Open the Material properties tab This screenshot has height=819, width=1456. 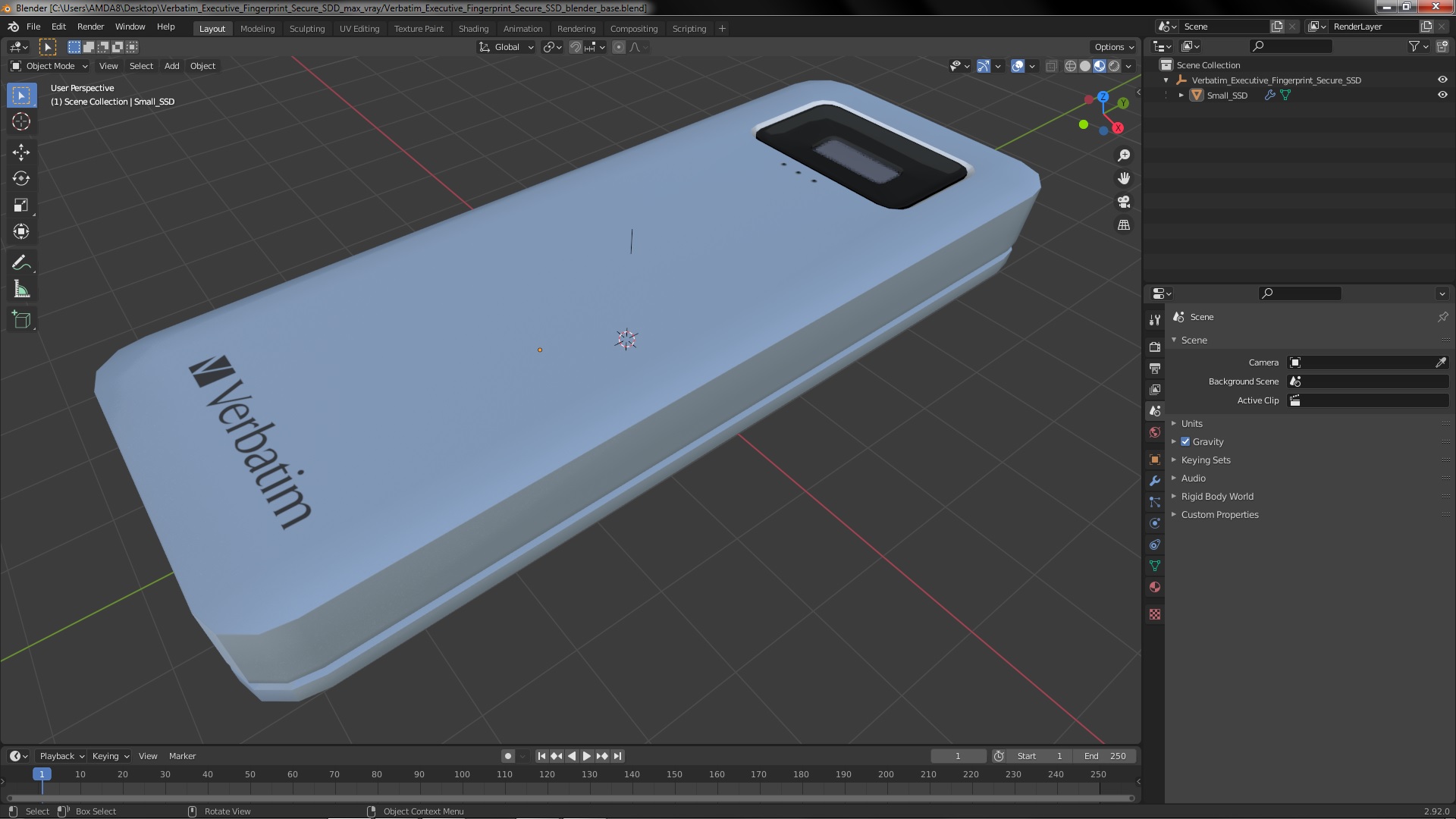coord(1155,587)
